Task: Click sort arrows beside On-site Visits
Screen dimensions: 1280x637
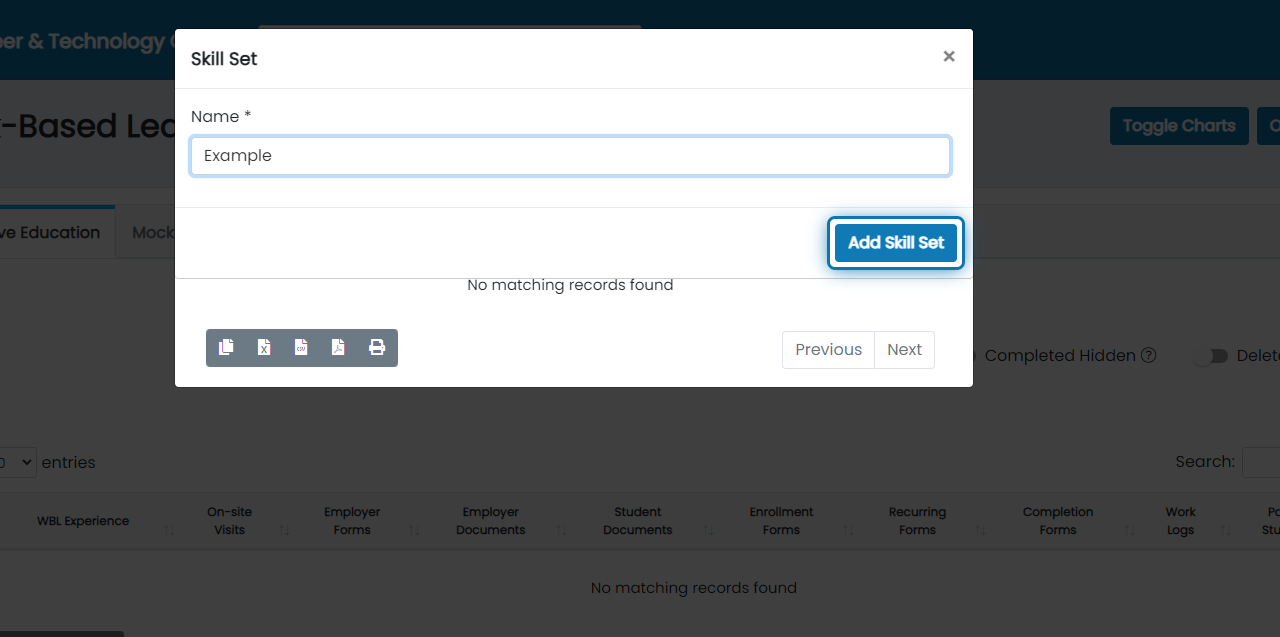Action: point(284,530)
